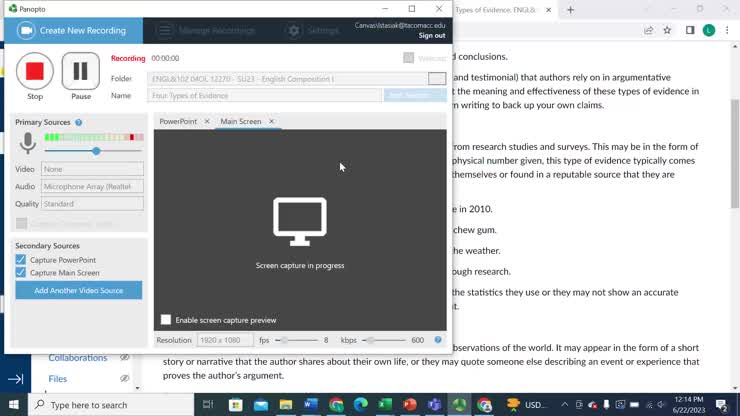Open Microsoft Teams from taskbar
Screen dimensions: 740x416
point(435,405)
